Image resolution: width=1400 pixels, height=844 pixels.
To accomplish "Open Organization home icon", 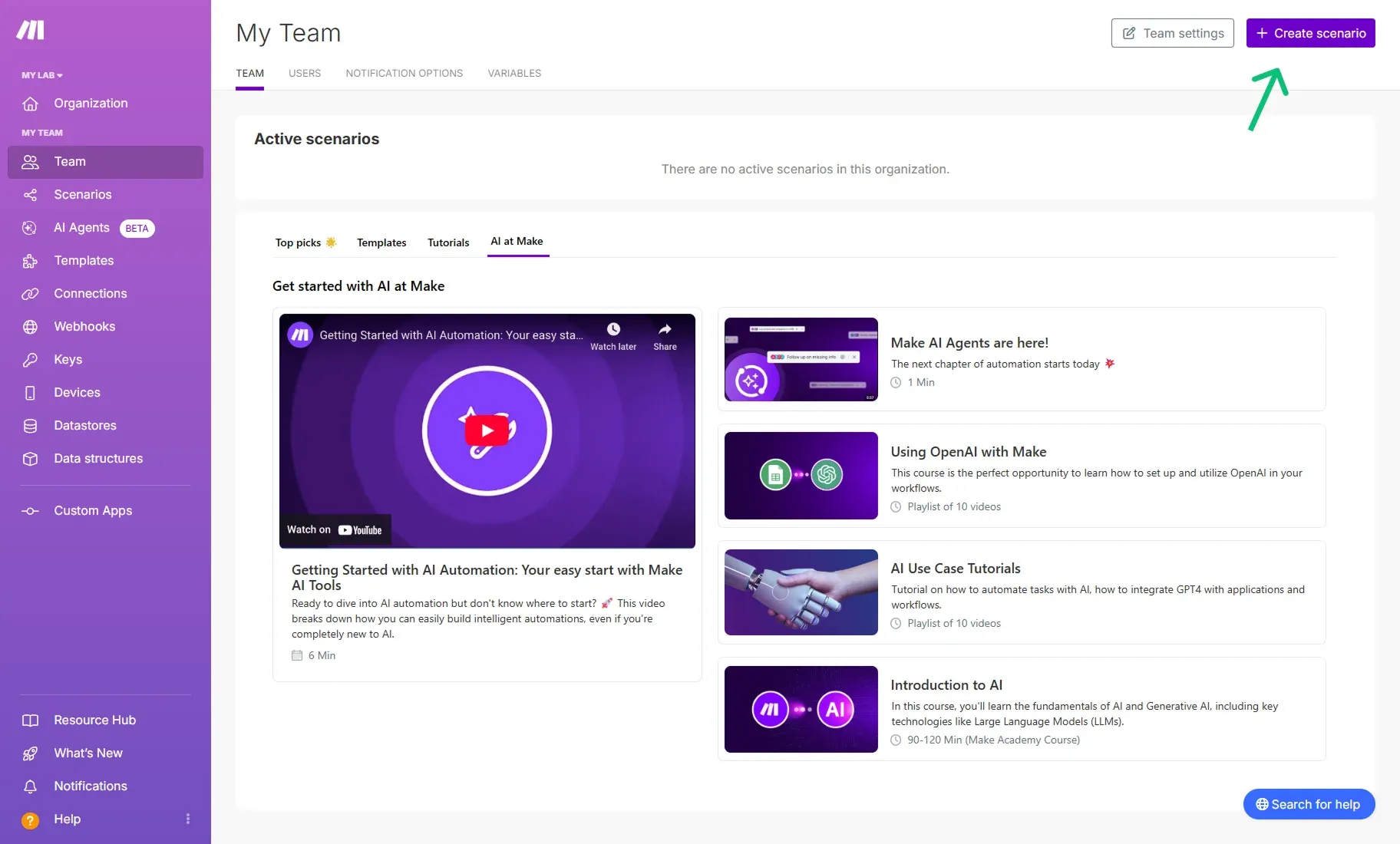I will 30,104.
